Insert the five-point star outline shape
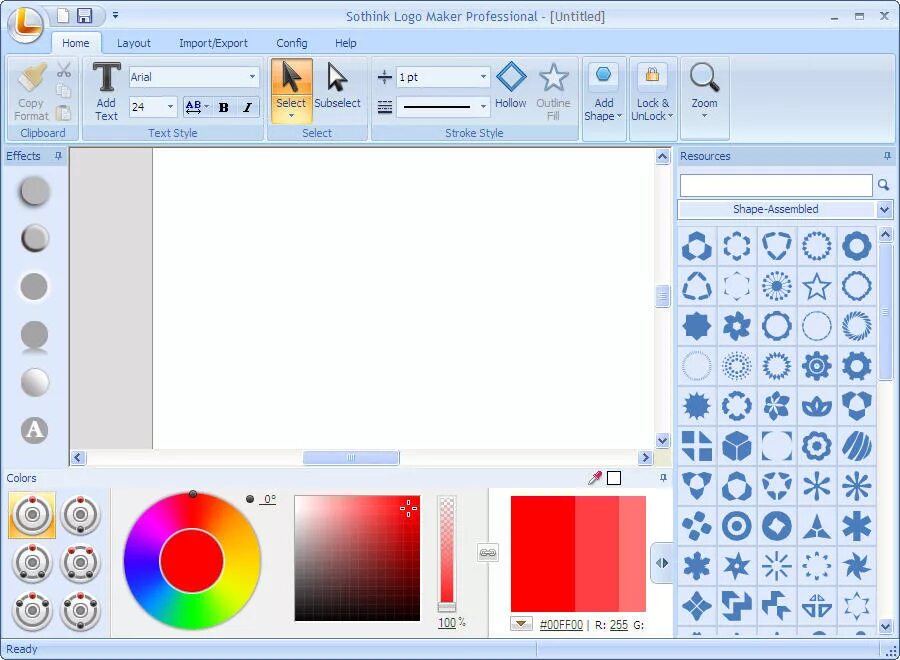Viewport: 900px width, 660px height. 816,286
